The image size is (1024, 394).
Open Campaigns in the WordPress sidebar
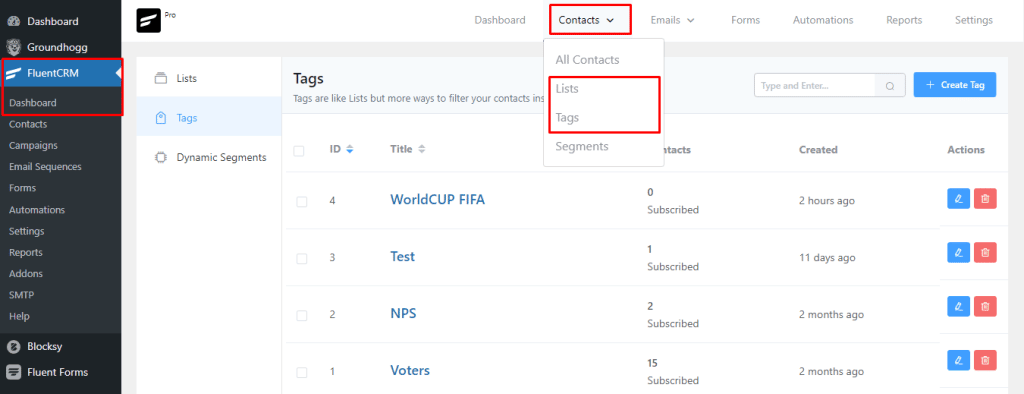coord(33,145)
